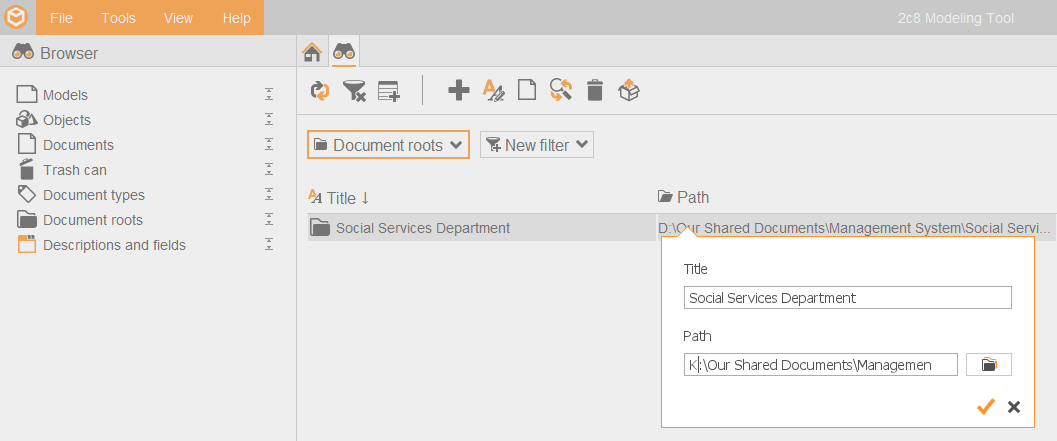Expand the Trash can section expander

[x=269, y=169]
